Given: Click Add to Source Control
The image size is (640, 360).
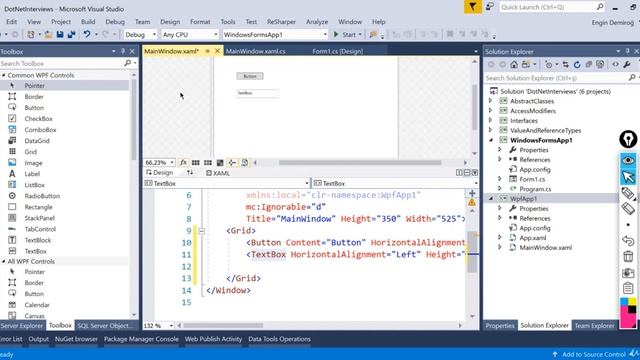Looking at the screenshot, I should pyautogui.click(x=593, y=354).
